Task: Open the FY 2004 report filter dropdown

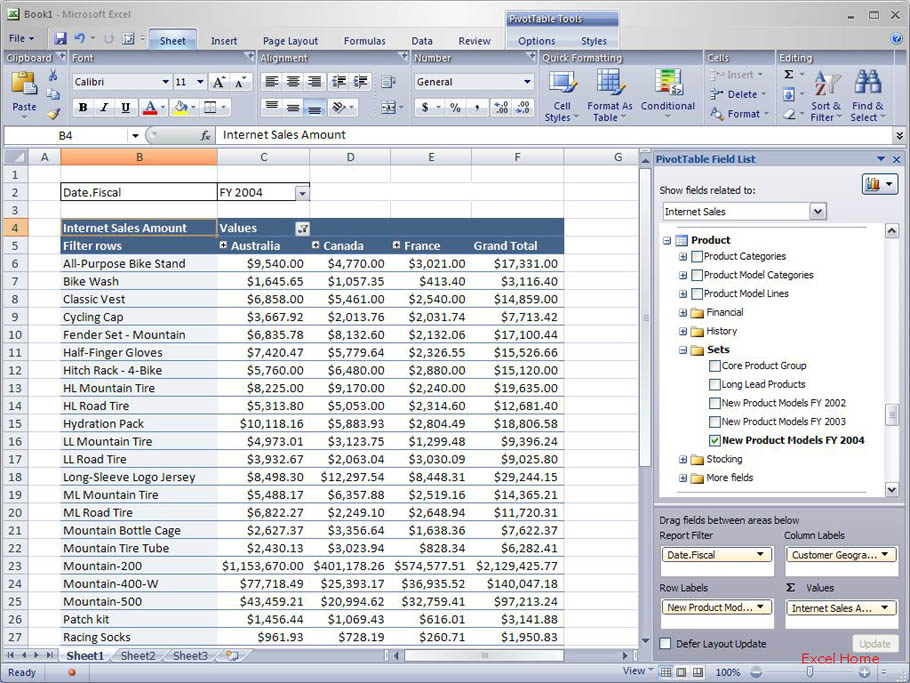Action: click(x=302, y=193)
